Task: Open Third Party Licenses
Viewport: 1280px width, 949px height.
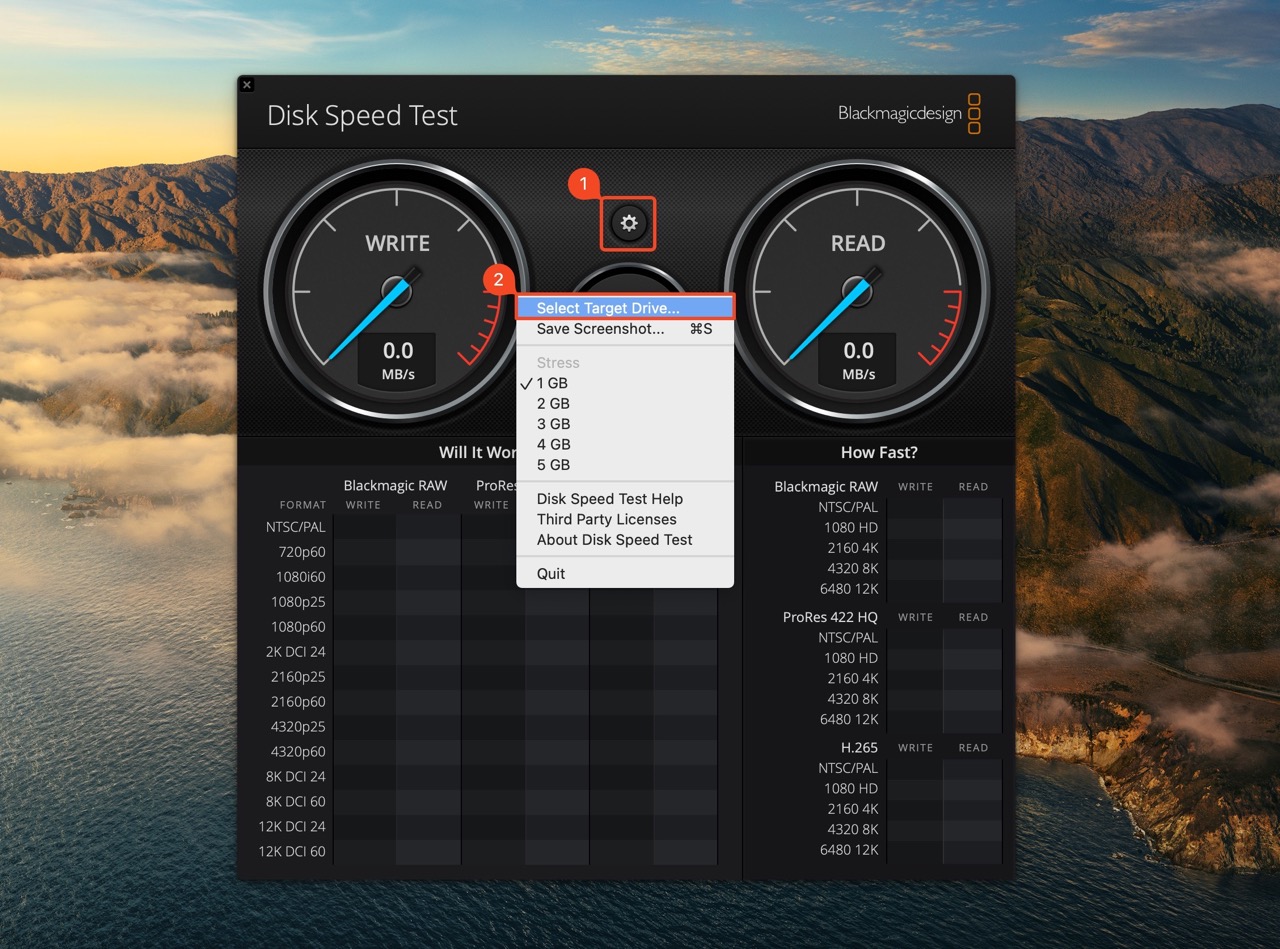Action: tap(625, 519)
